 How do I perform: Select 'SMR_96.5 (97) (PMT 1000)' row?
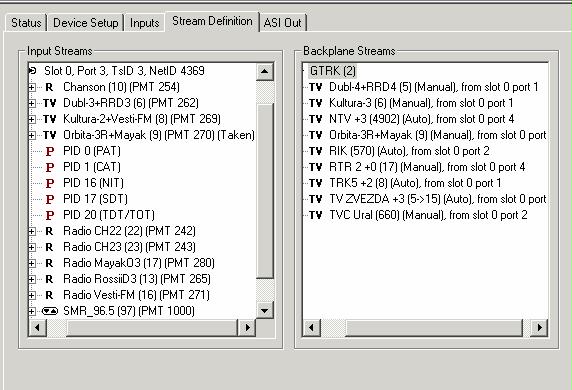[129, 311]
